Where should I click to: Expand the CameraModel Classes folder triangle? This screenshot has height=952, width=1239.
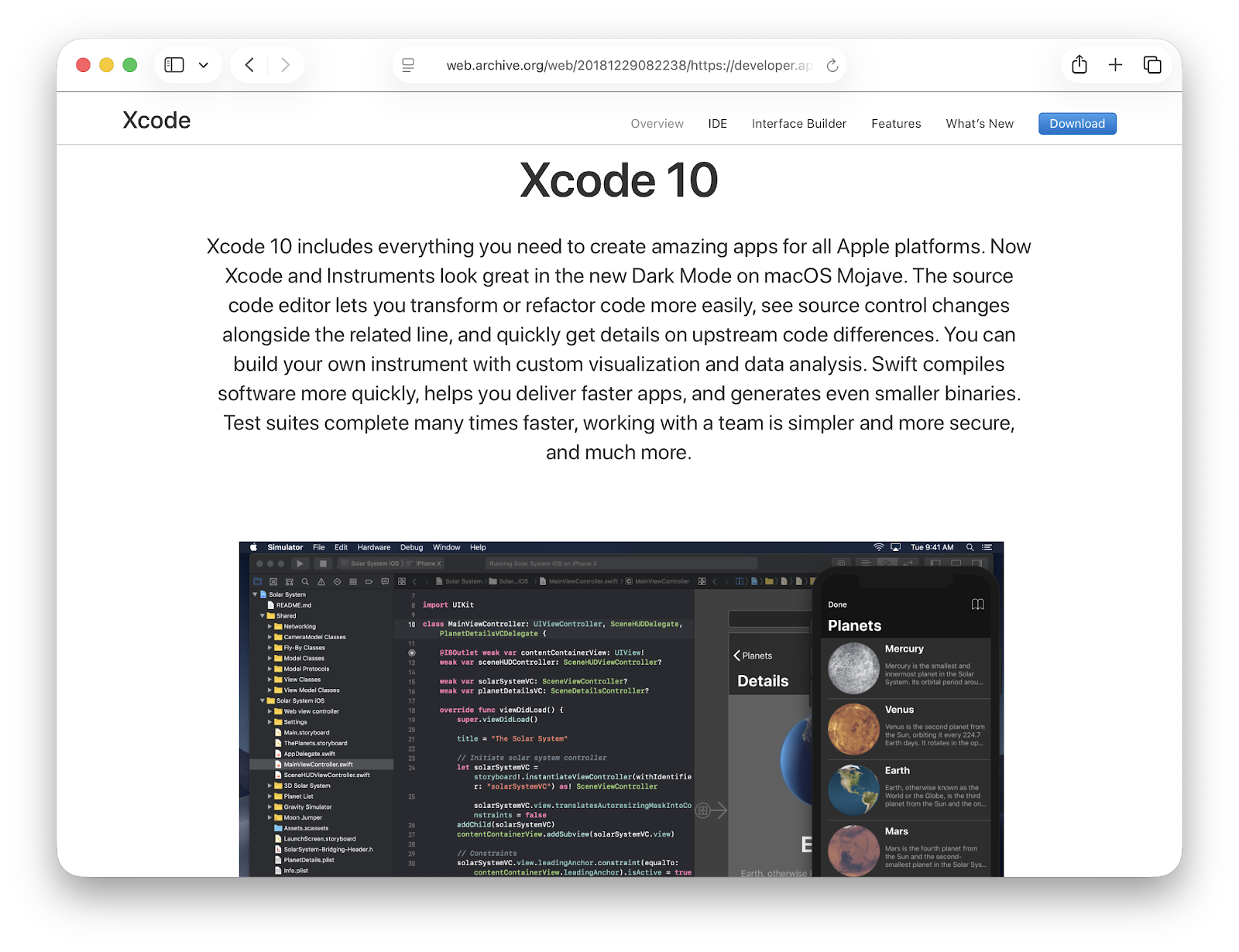pos(270,637)
